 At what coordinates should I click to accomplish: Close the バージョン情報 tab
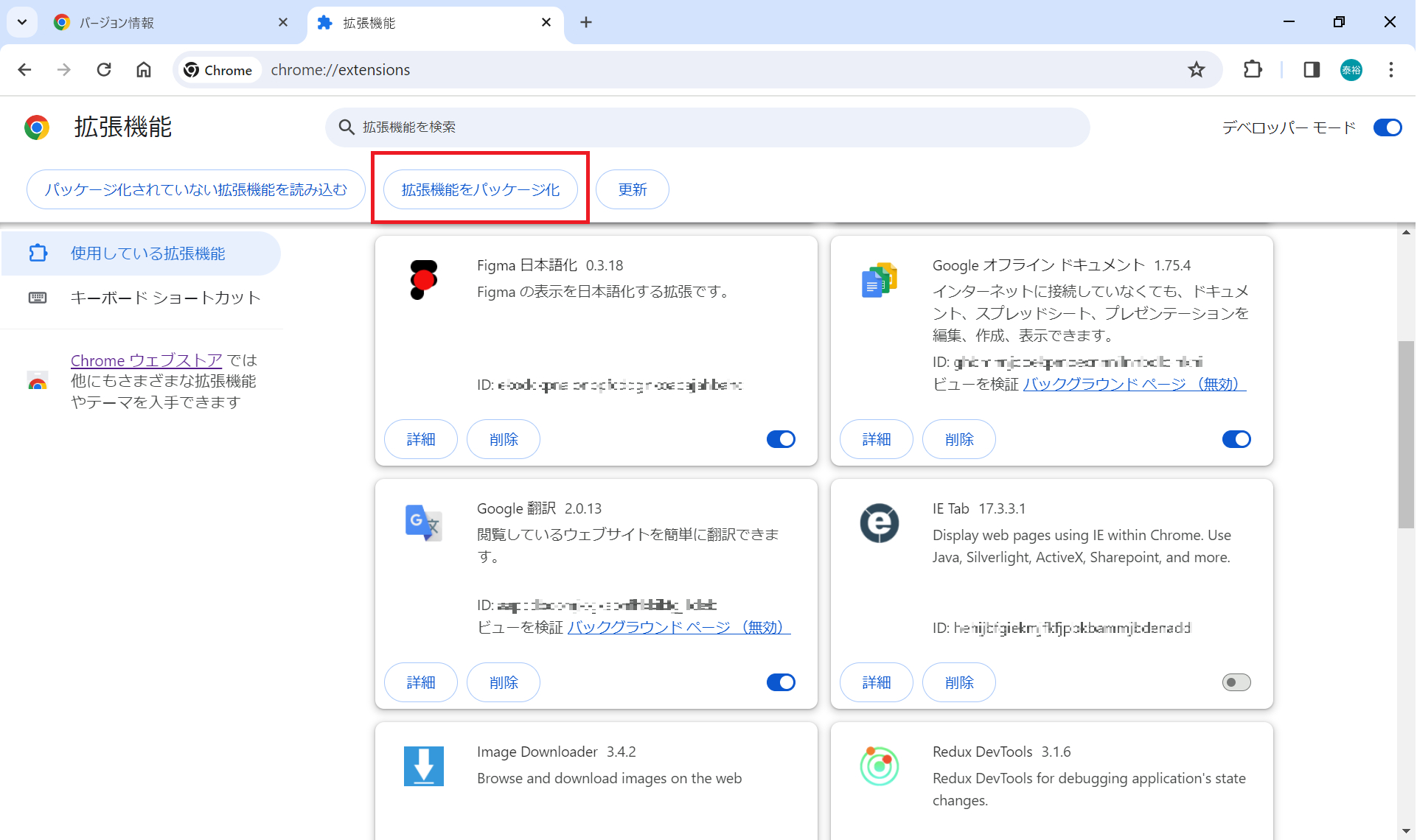coord(283,23)
